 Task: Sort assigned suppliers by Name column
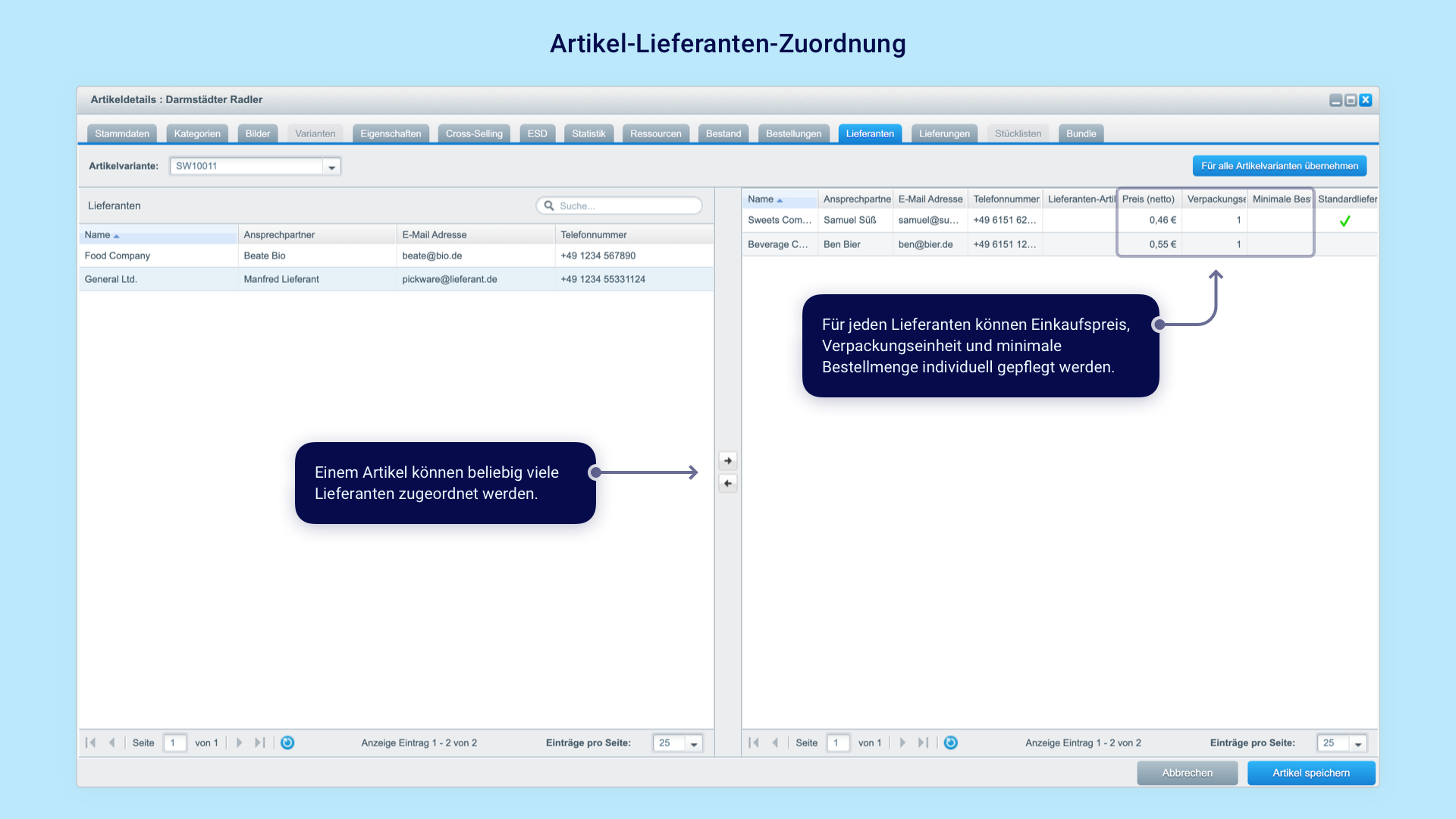[x=779, y=199]
